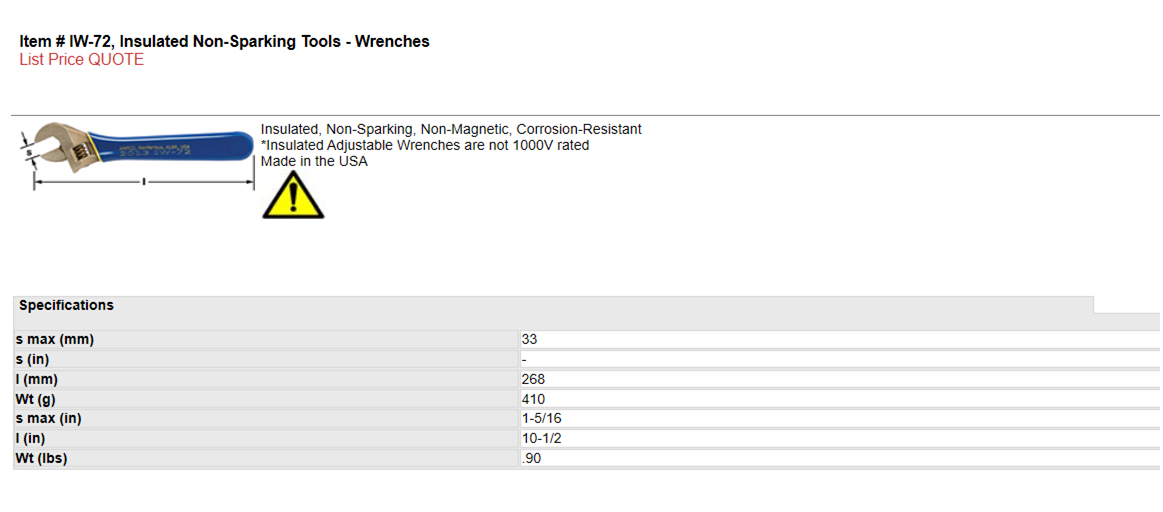This screenshot has height=512, width=1163.
Task: Click the 'Made in the USA' text
Action: pos(314,161)
